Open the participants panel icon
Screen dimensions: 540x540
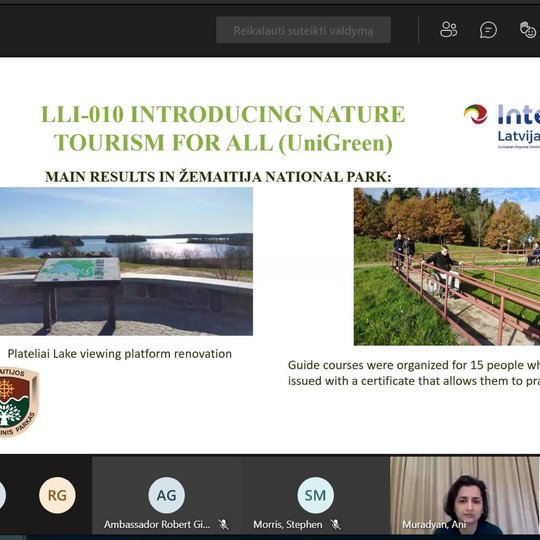[448, 30]
